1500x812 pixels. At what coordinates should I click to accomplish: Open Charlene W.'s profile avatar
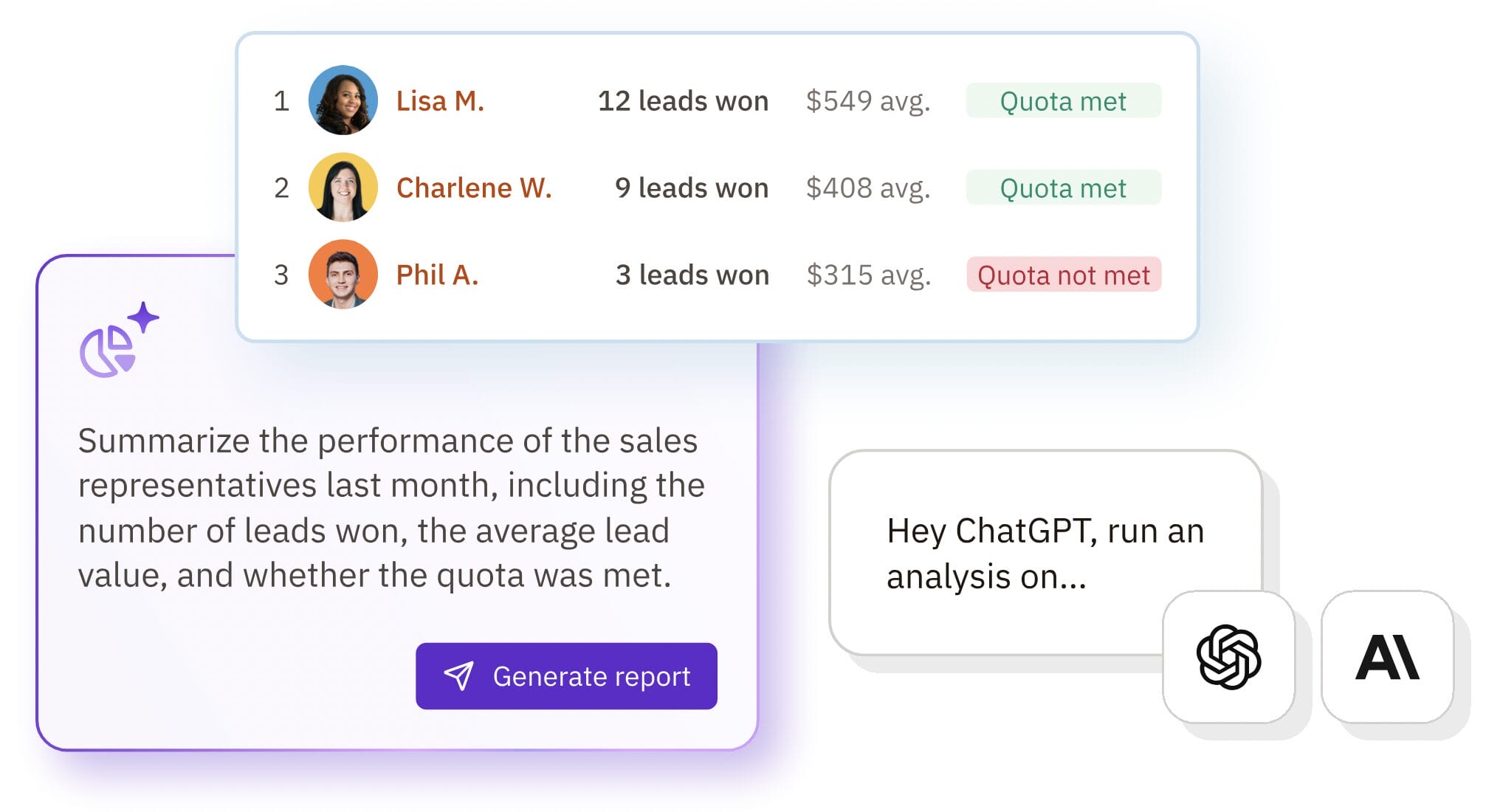coord(343,187)
